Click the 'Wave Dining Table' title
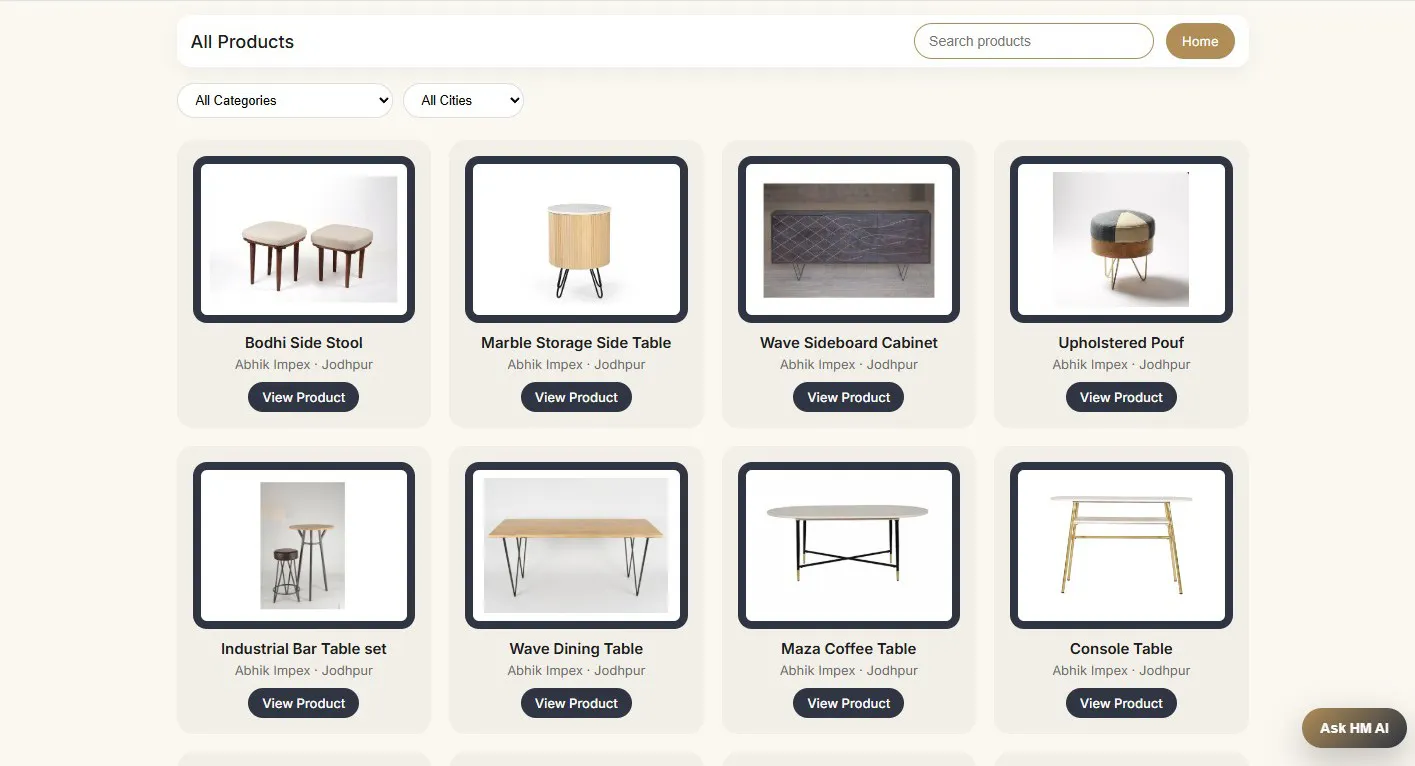 pyautogui.click(x=576, y=649)
